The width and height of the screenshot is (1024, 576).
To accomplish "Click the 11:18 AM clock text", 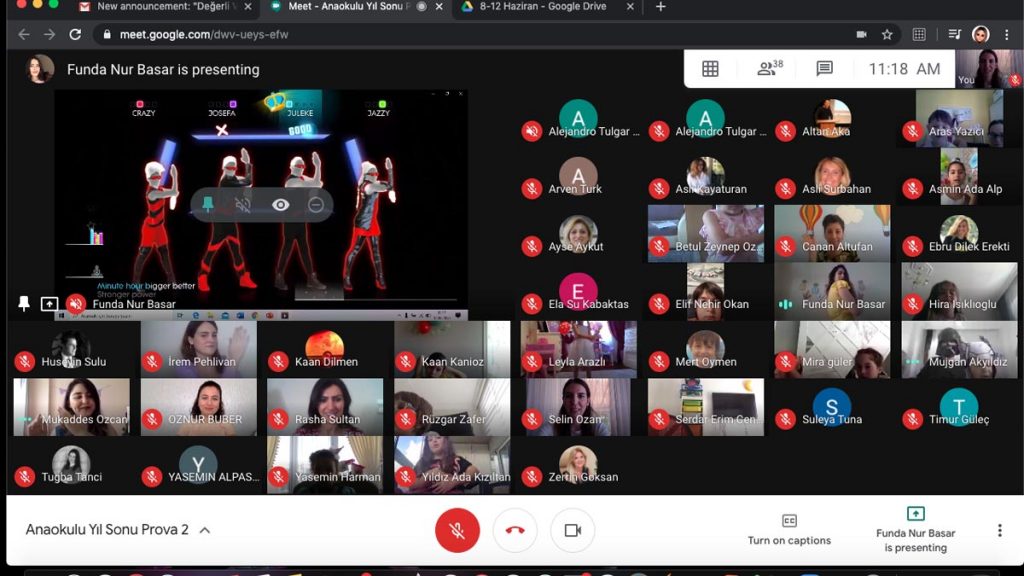I will click(904, 69).
